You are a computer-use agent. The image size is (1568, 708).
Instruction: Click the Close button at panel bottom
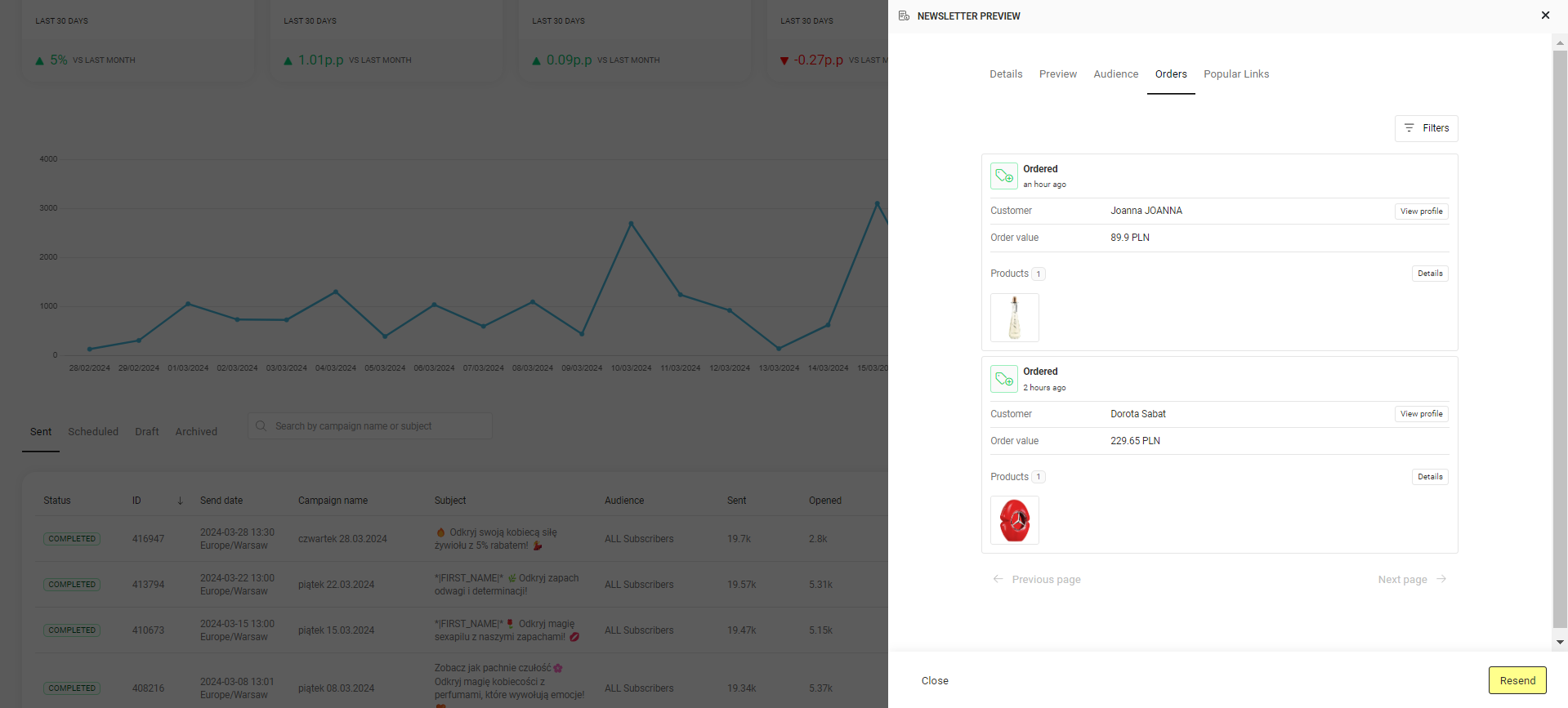(x=935, y=681)
